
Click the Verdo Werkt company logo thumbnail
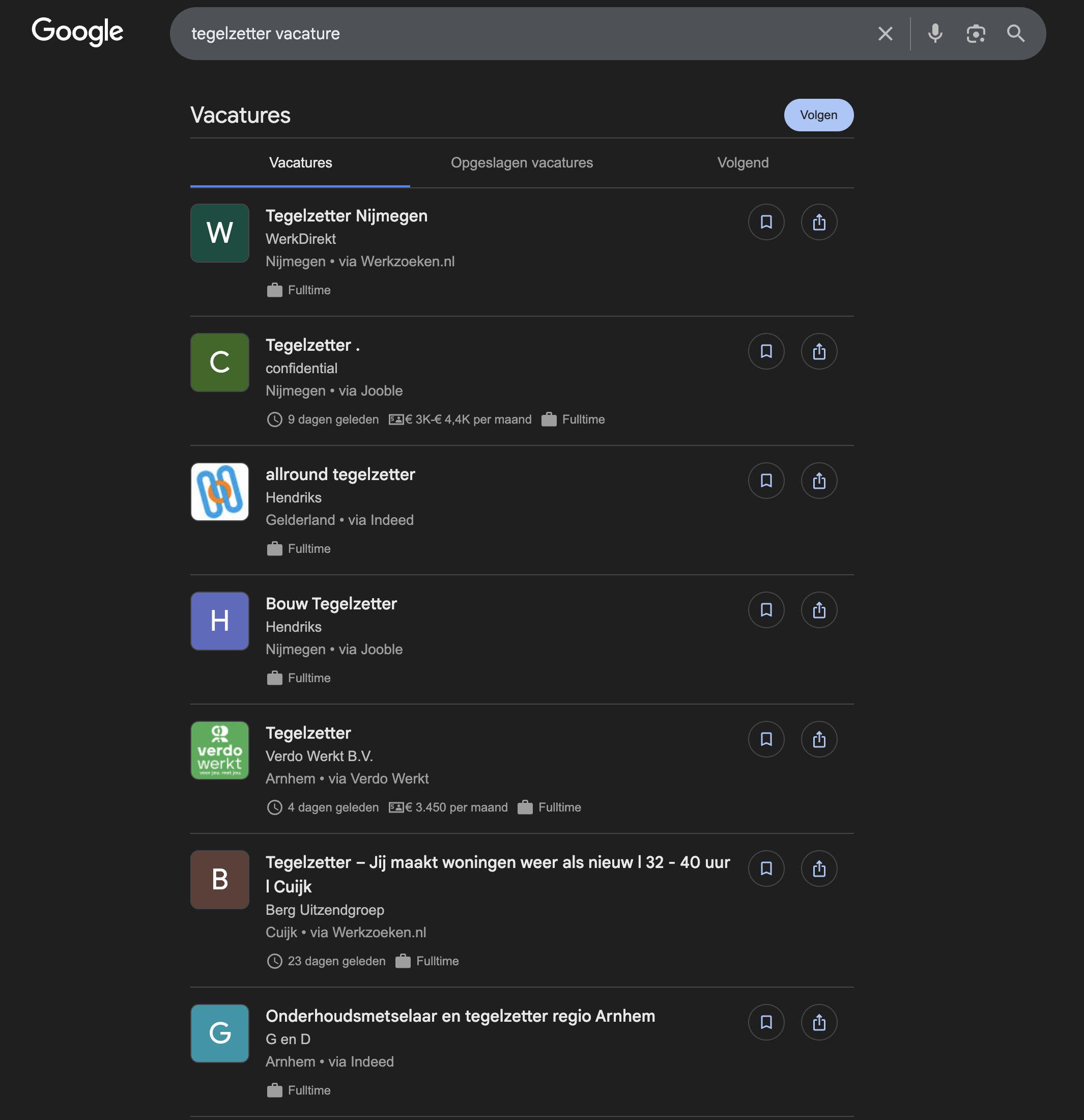coord(220,750)
